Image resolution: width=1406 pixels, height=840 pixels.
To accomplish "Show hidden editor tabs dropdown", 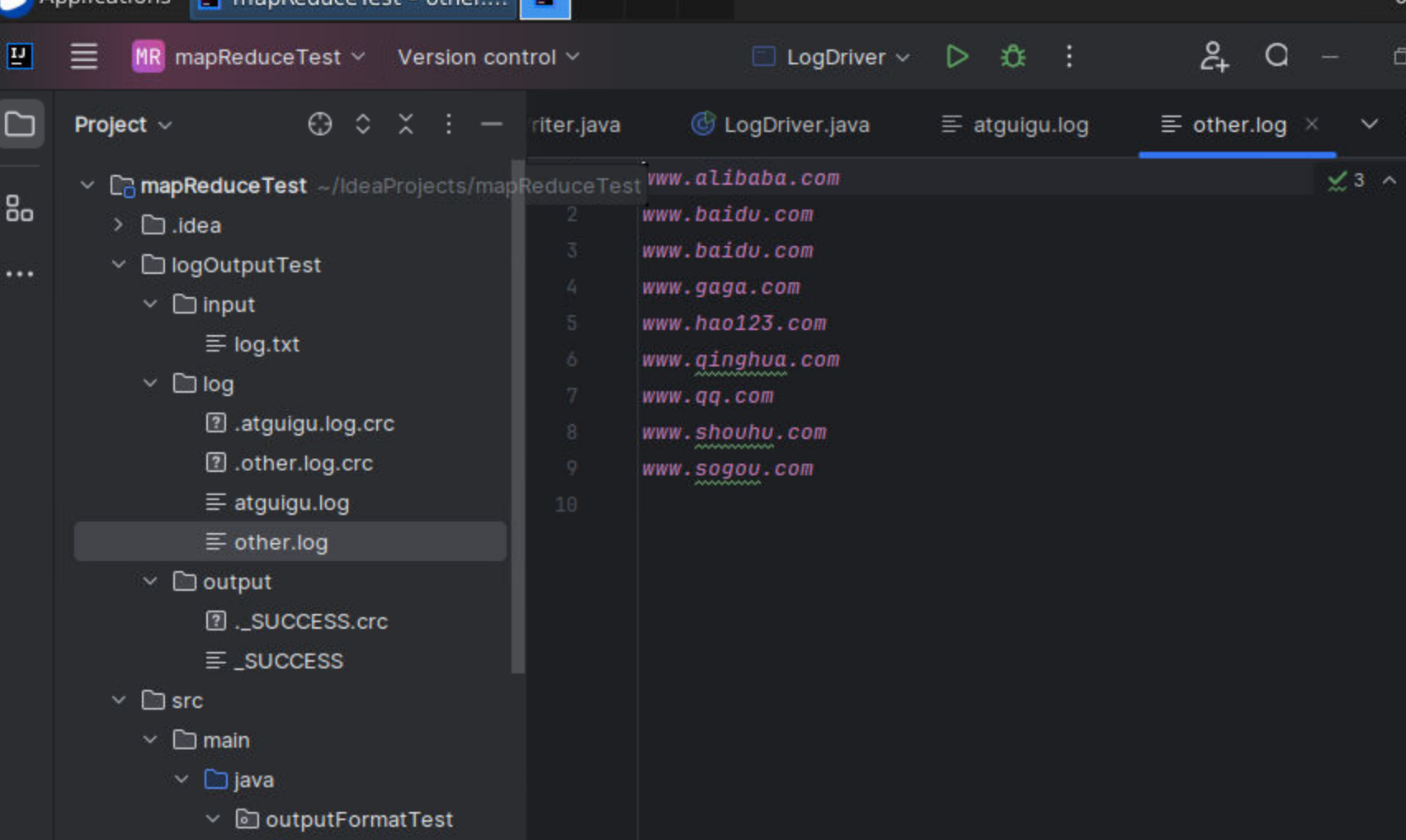I will point(1370,125).
